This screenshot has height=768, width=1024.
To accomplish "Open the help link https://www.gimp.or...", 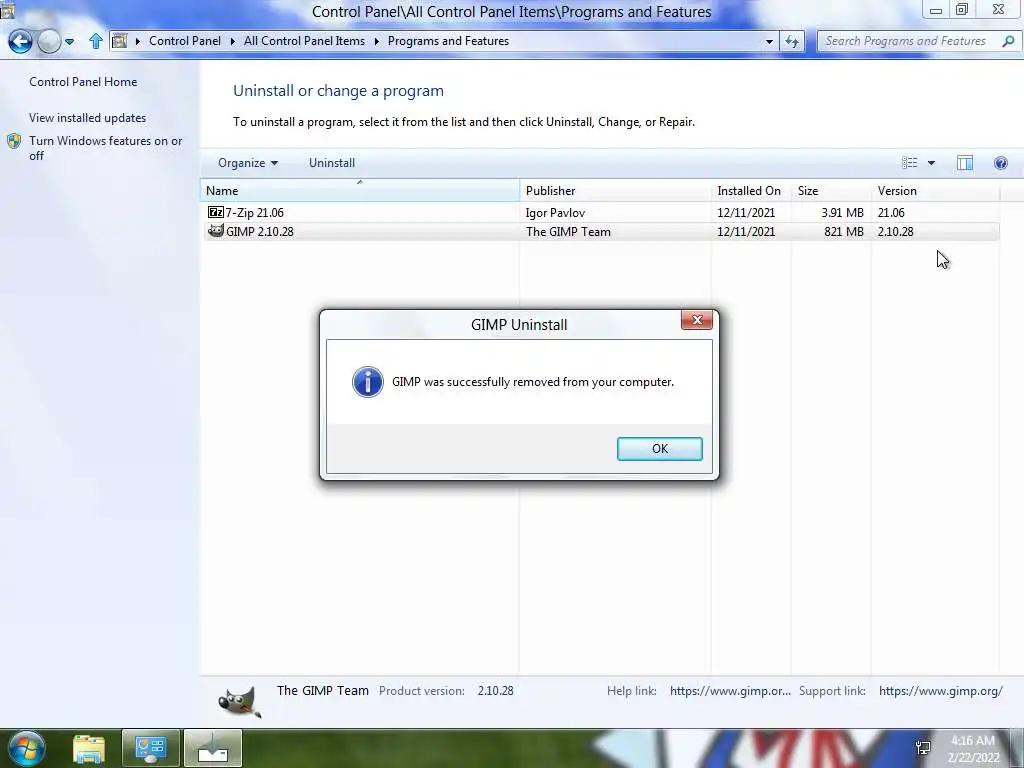I will pyautogui.click(x=730, y=691).
